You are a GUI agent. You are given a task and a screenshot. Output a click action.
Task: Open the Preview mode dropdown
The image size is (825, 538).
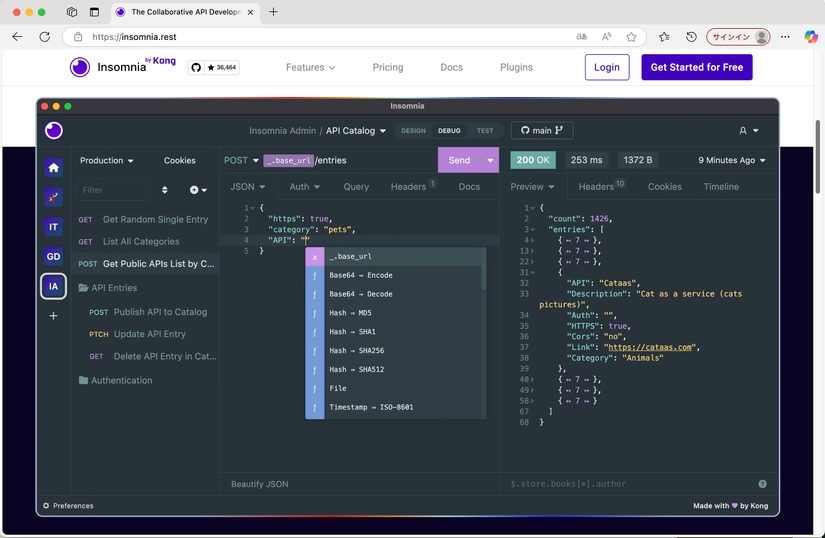[532, 187]
